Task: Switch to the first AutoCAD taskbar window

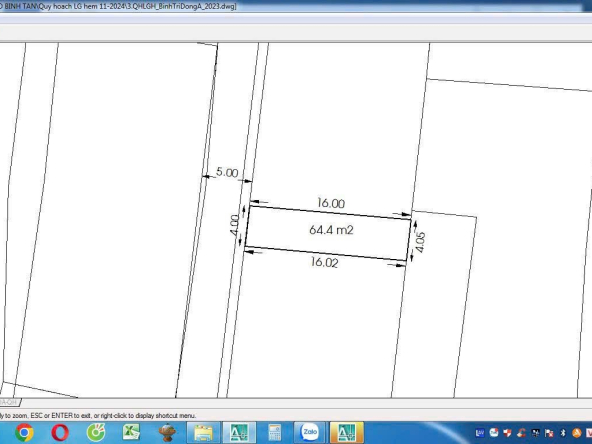Action: 239,433
